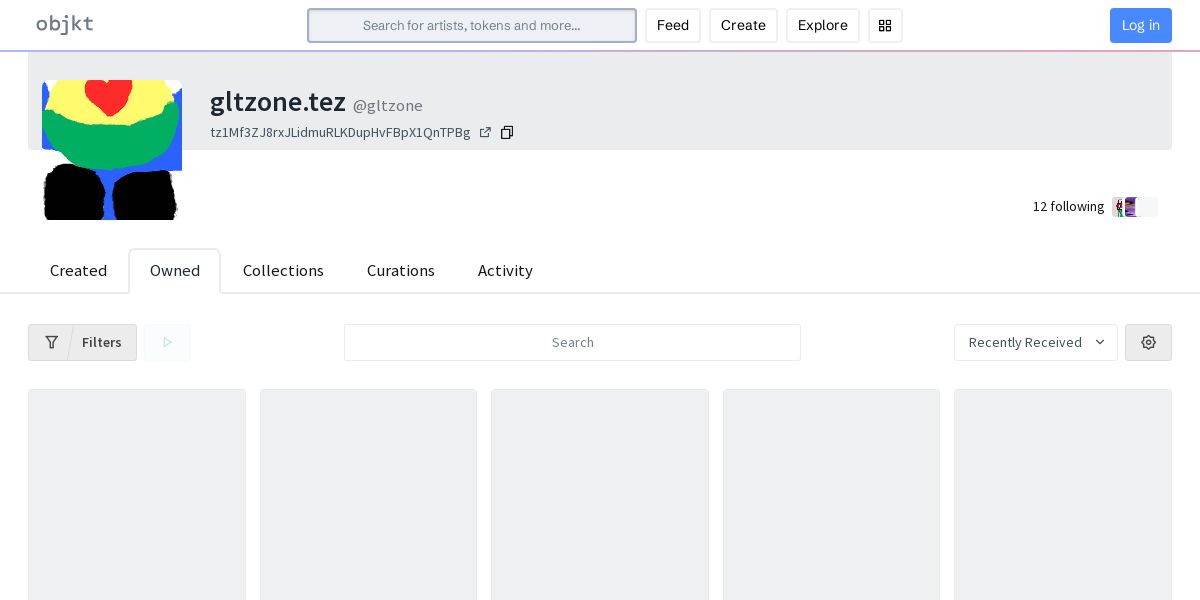Click the gltzone profile avatar

click(112, 150)
